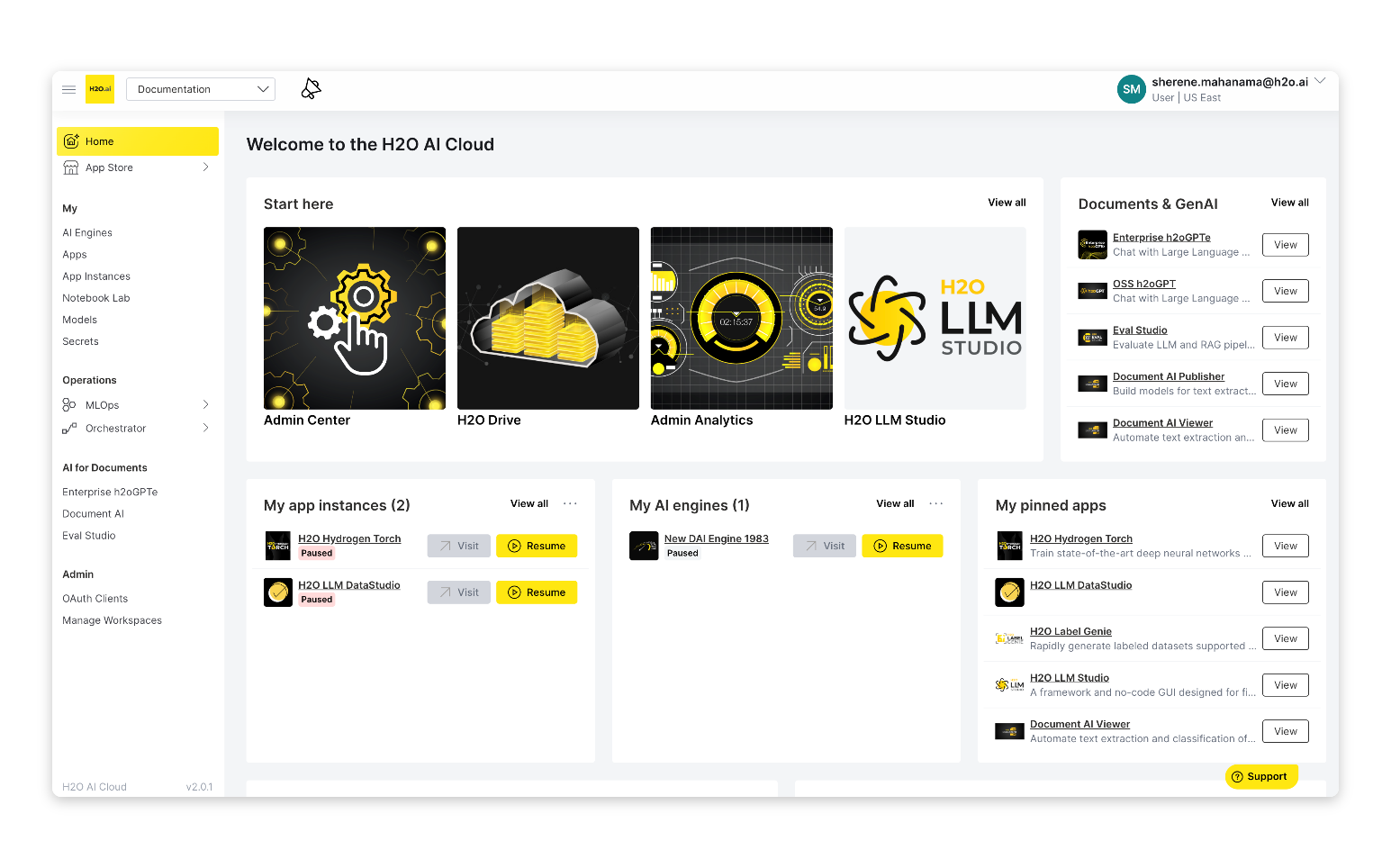Visit H2O LLM DataStudio instance
Screen dimensions: 1391x868
point(459,592)
